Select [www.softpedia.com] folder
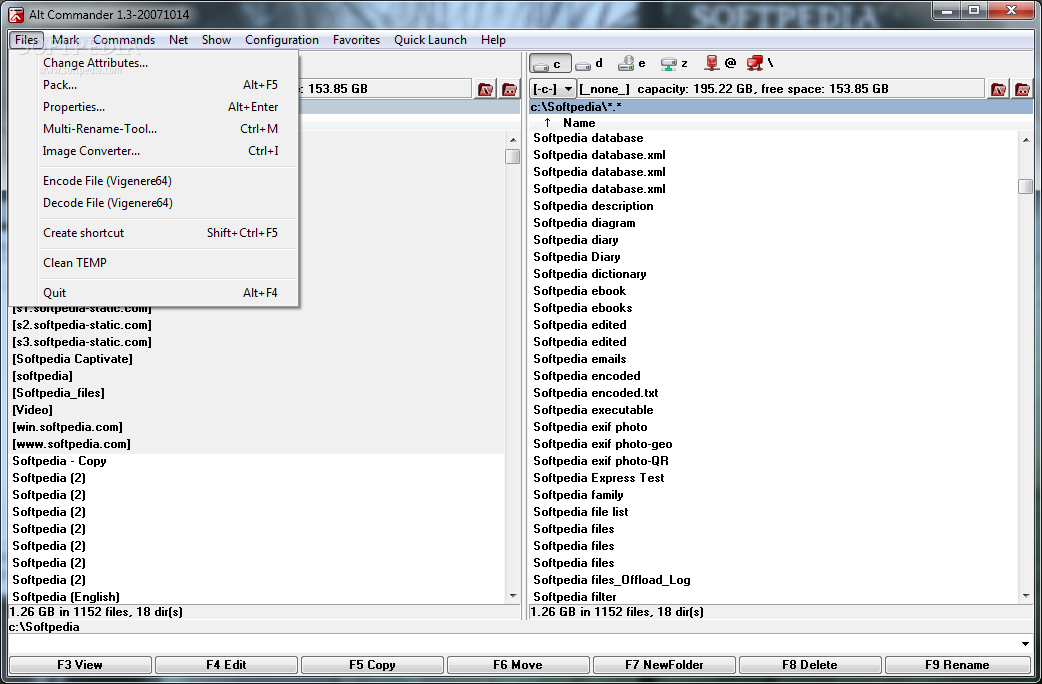 tap(71, 444)
